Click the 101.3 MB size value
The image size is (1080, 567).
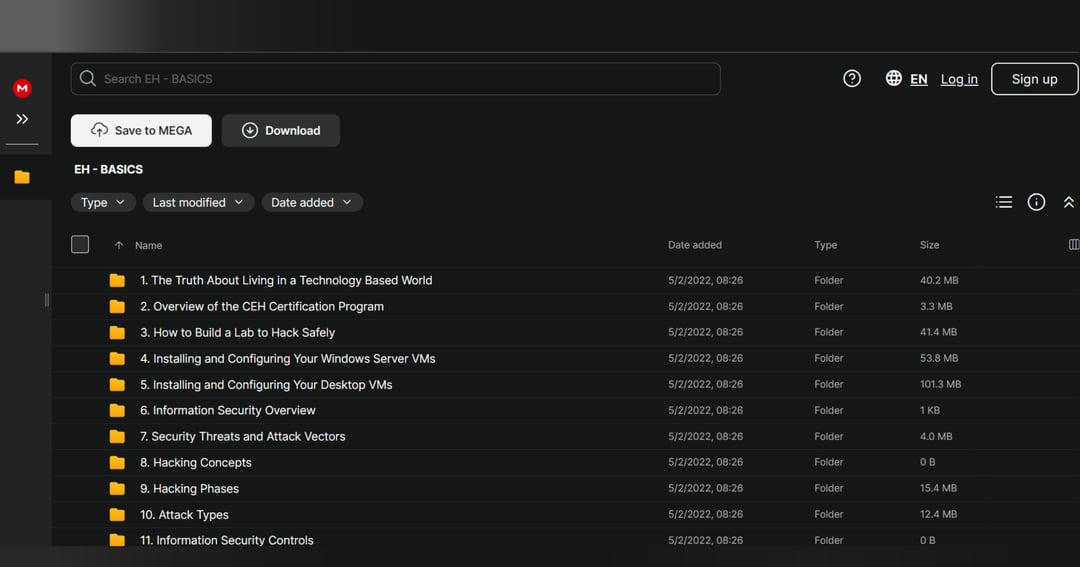tap(940, 384)
